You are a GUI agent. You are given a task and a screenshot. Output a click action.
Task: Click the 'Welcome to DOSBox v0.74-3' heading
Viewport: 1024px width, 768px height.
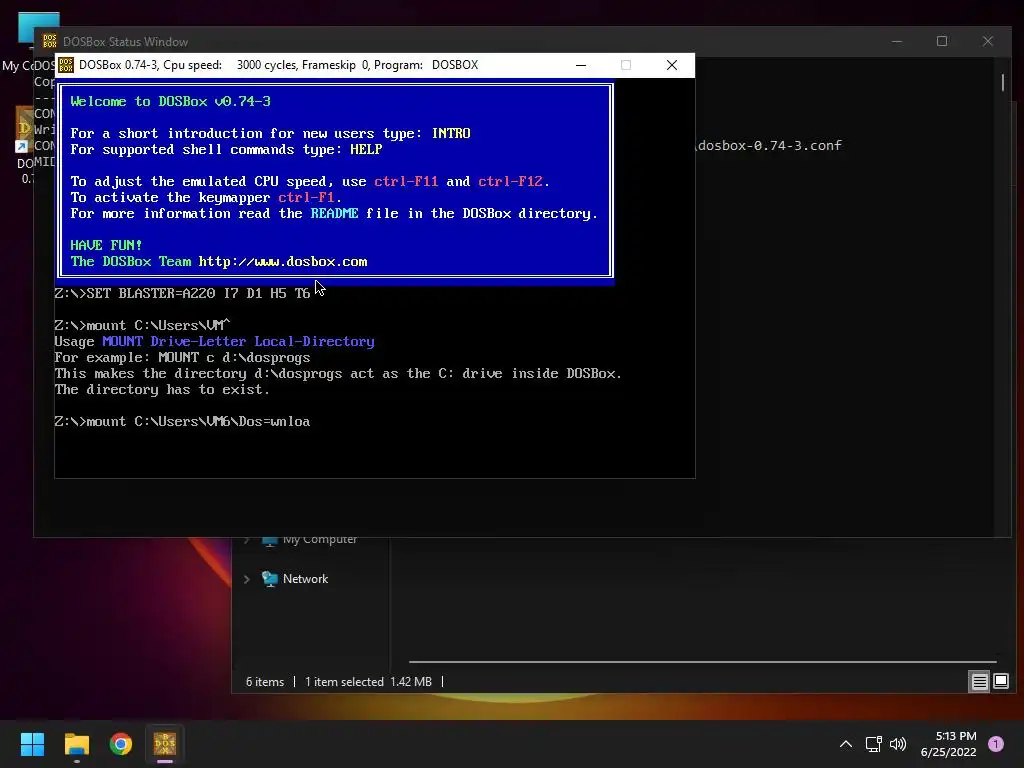[170, 102]
